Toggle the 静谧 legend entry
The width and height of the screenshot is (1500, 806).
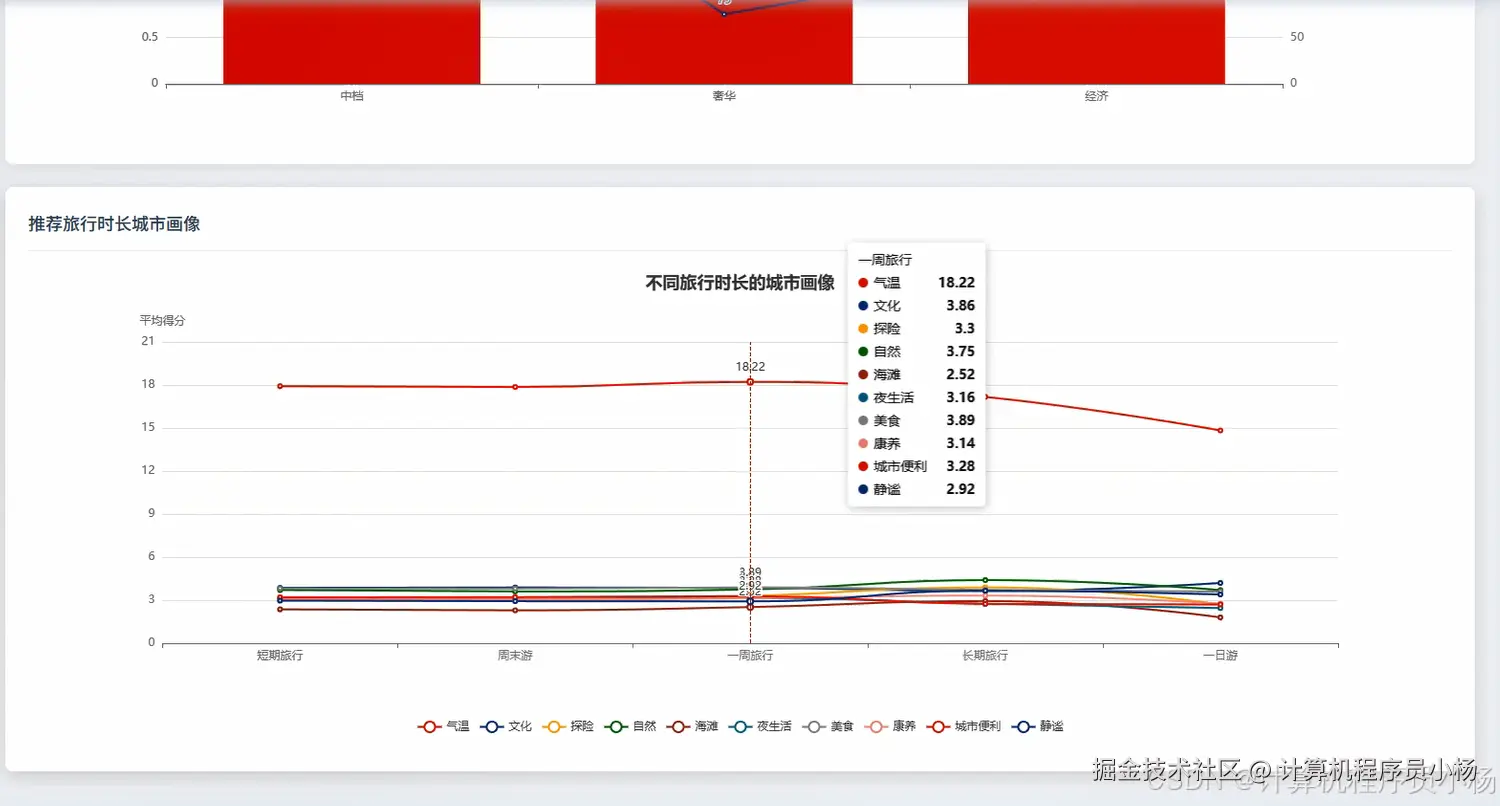click(x=1038, y=726)
